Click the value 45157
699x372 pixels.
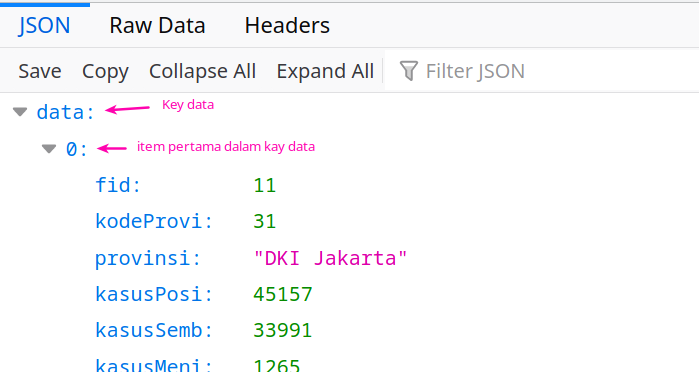pos(283,294)
